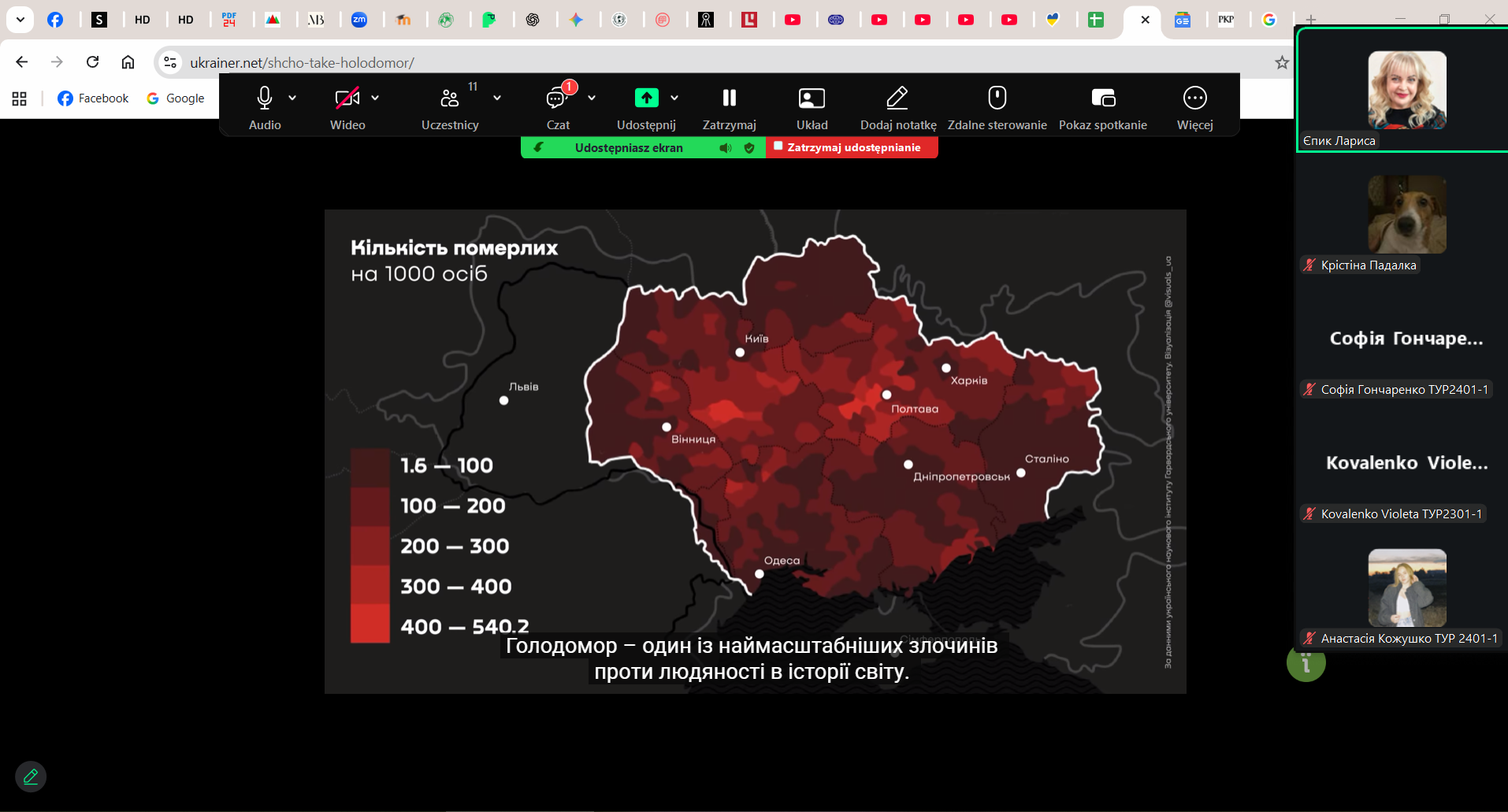
Task: Open the Układ layout options
Action: 812,98
